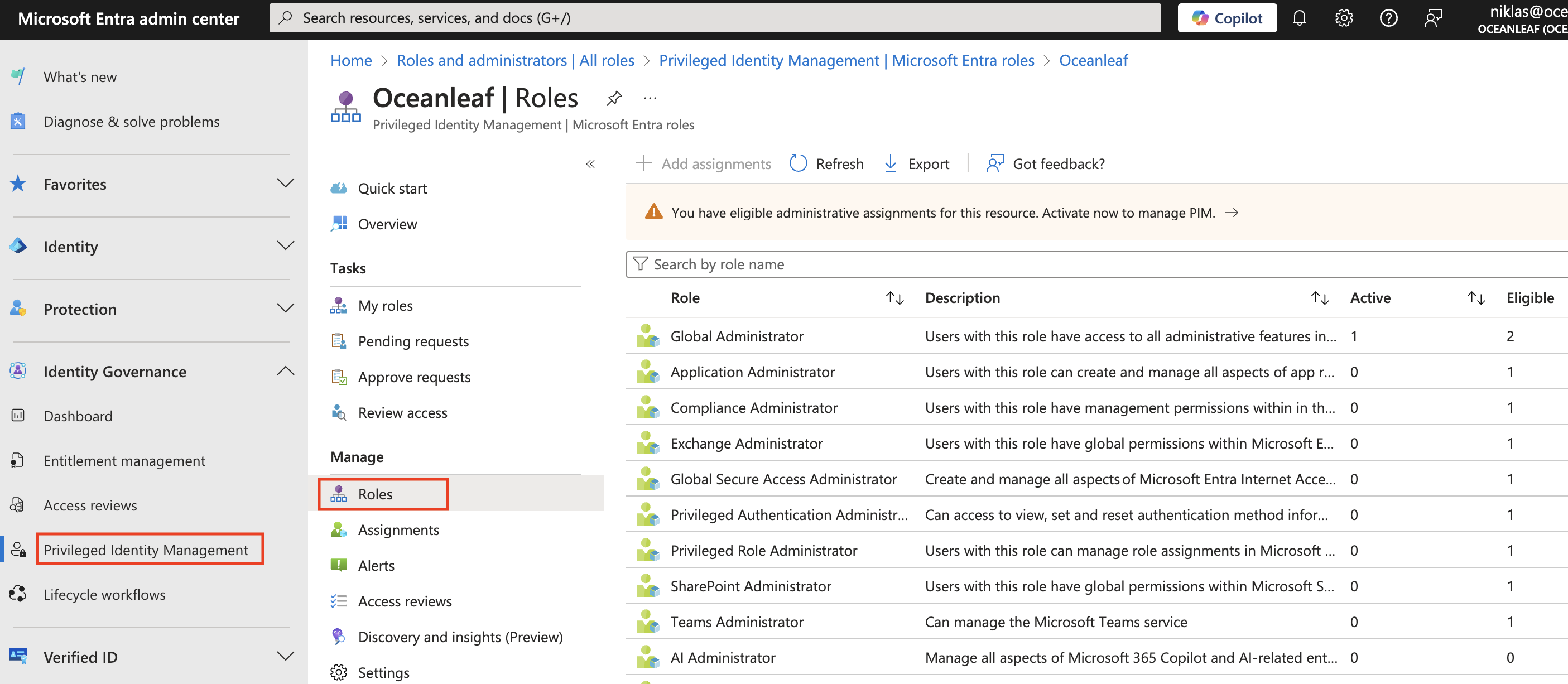Pin the Oceanleaf Roles page
Viewport: 1568px width, 684px height.
pyautogui.click(x=614, y=98)
